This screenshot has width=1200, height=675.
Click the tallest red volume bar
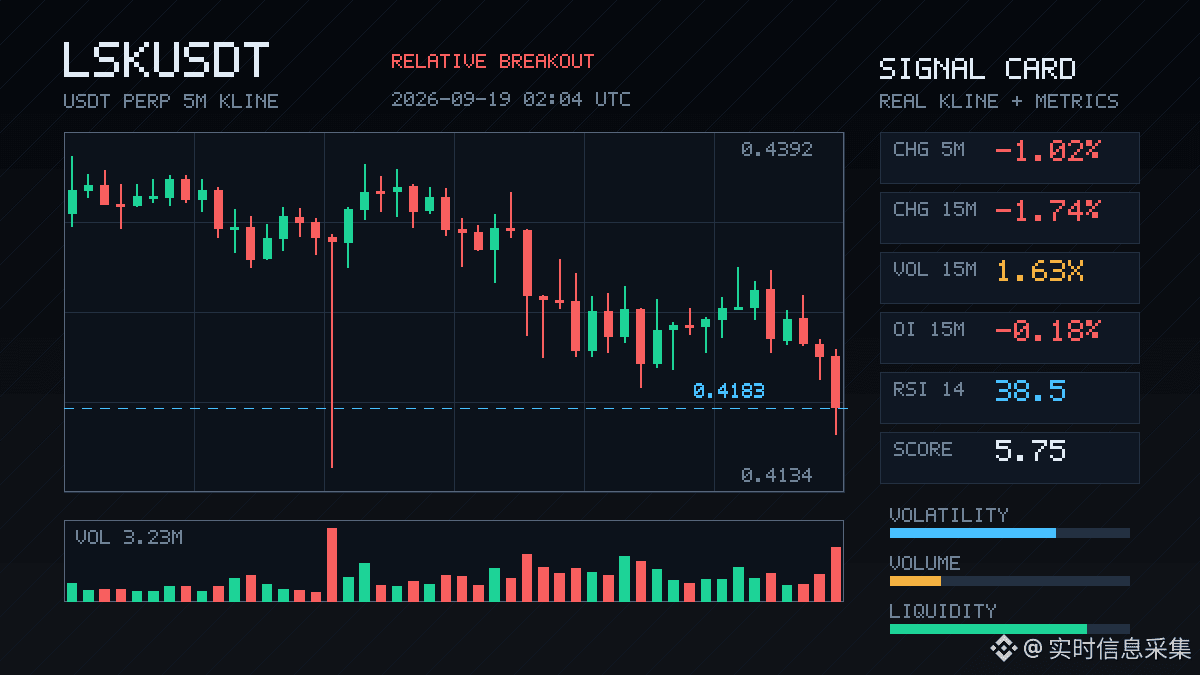point(332,564)
